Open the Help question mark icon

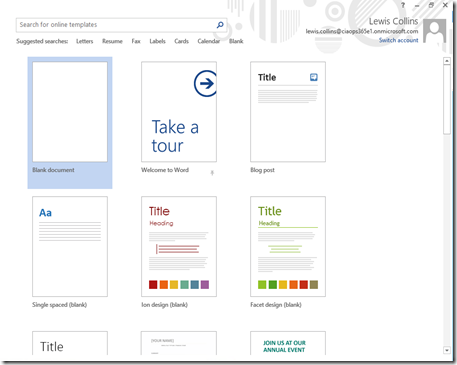tap(403, 5)
